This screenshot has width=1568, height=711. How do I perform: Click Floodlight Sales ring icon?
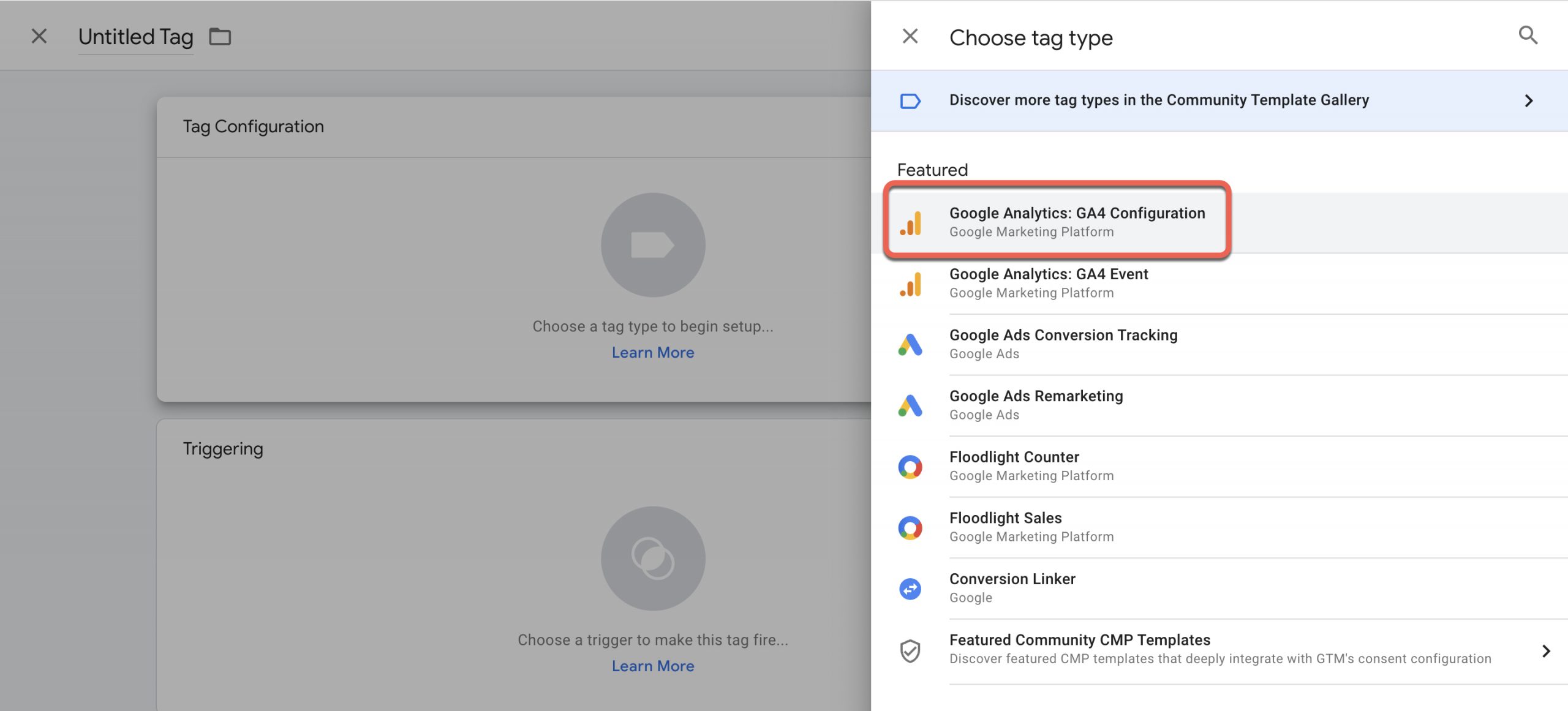(910, 528)
